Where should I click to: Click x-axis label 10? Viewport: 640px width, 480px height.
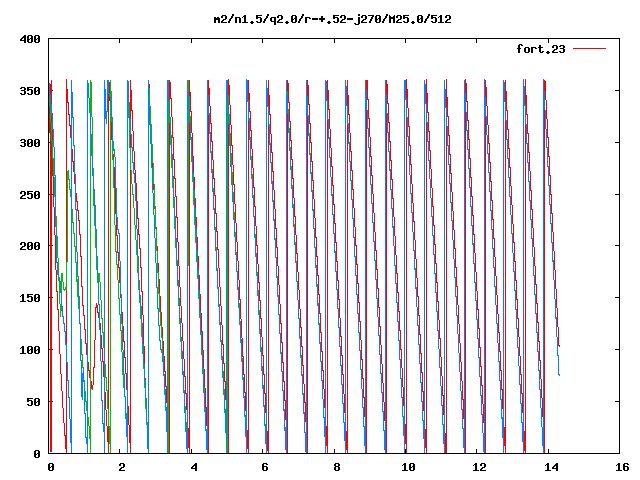pos(408,467)
